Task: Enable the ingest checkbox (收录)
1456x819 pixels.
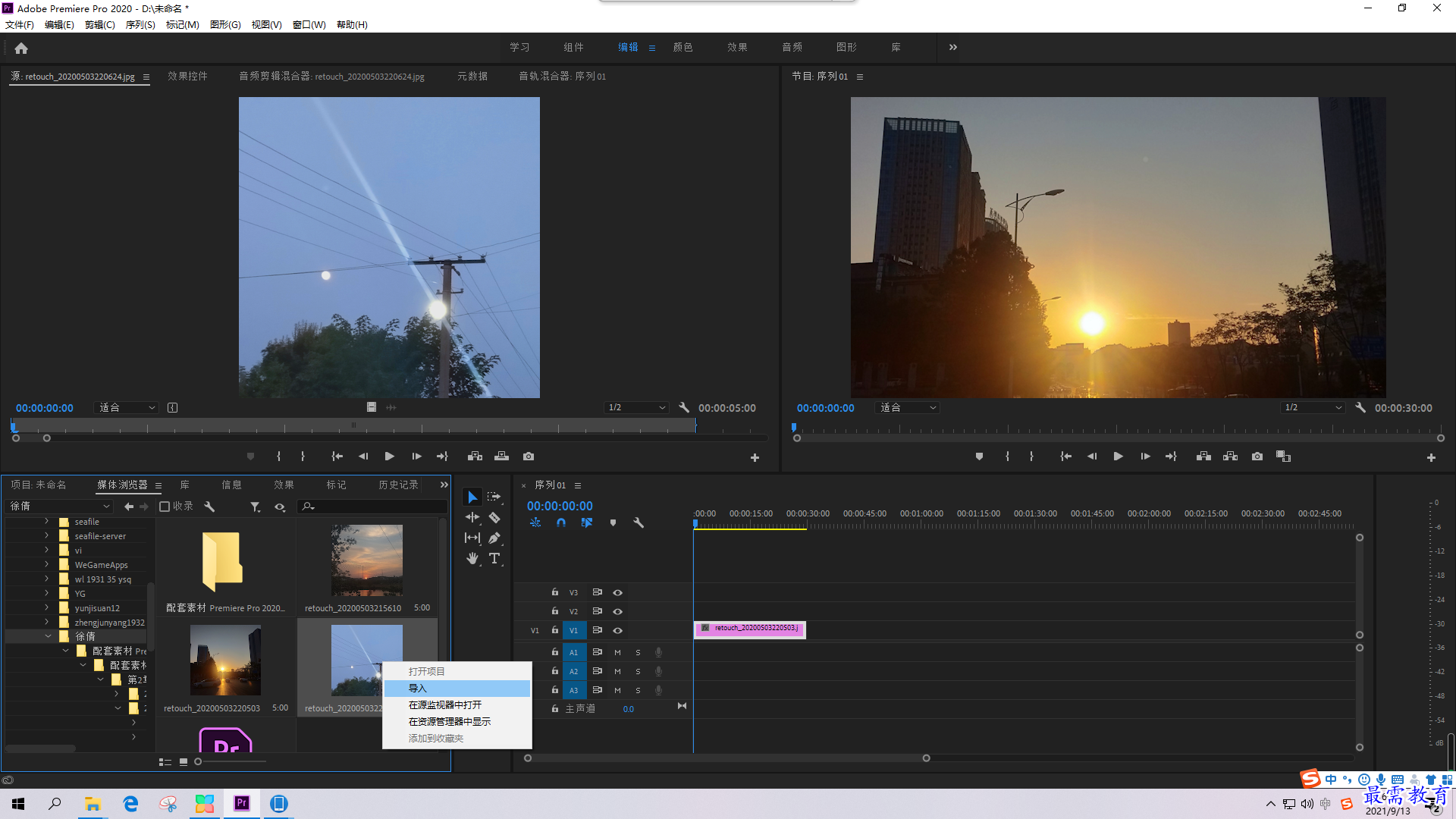Action: coord(165,507)
